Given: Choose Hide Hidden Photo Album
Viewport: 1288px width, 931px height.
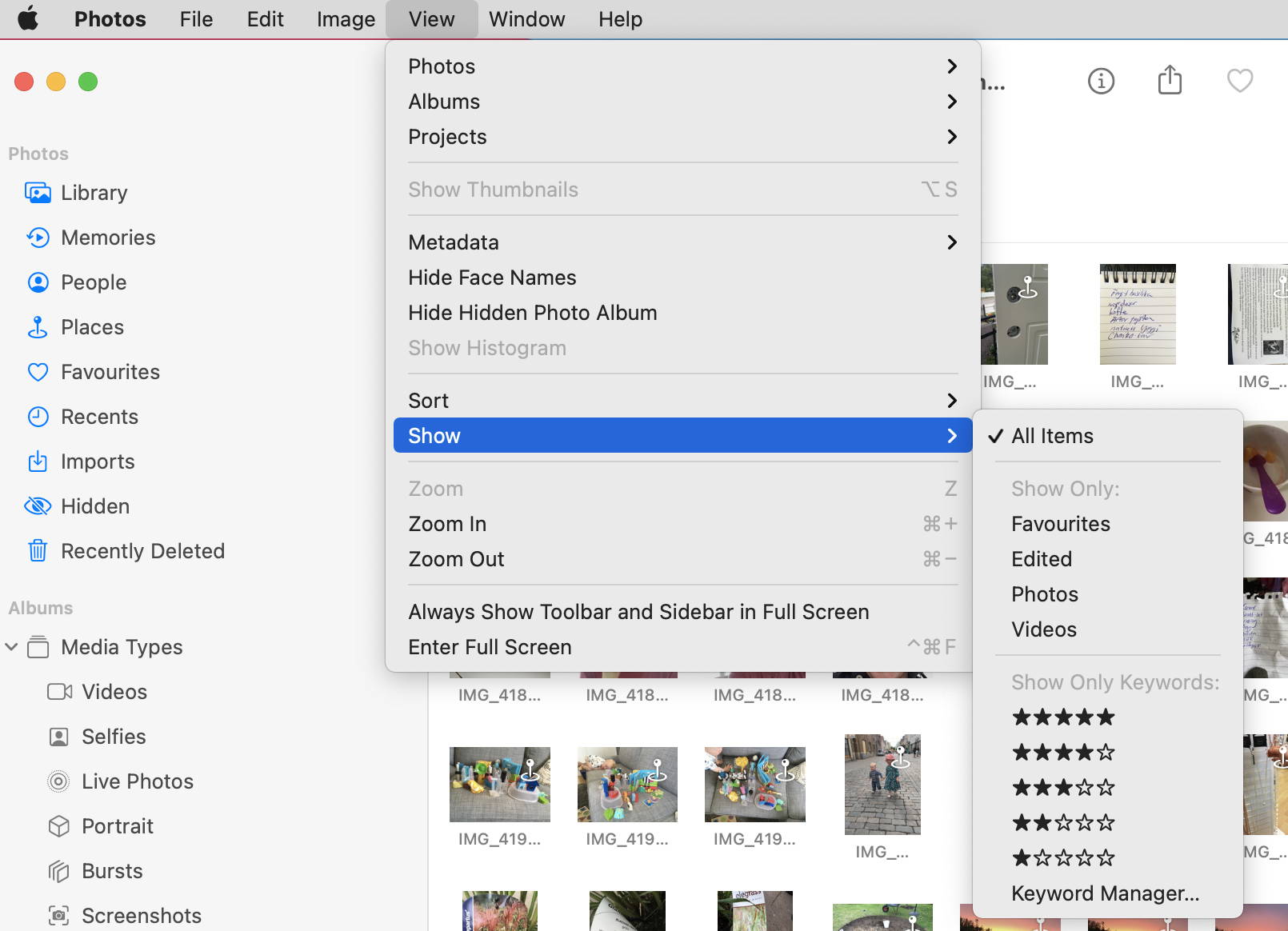Looking at the screenshot, I should pyautogui.click(x=682, y=313).
